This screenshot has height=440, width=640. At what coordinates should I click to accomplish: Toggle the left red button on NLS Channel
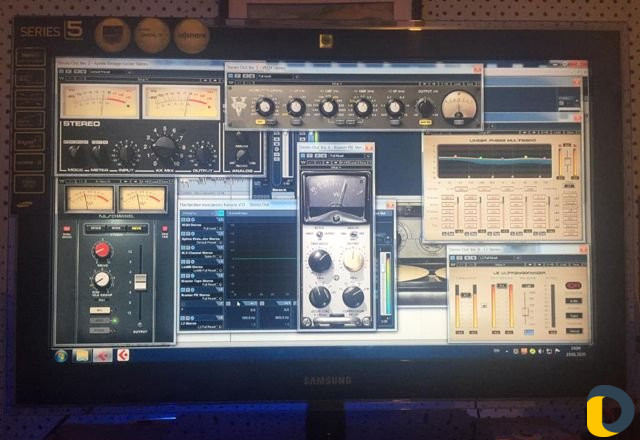pyautogui.click(x=67, y=229)
